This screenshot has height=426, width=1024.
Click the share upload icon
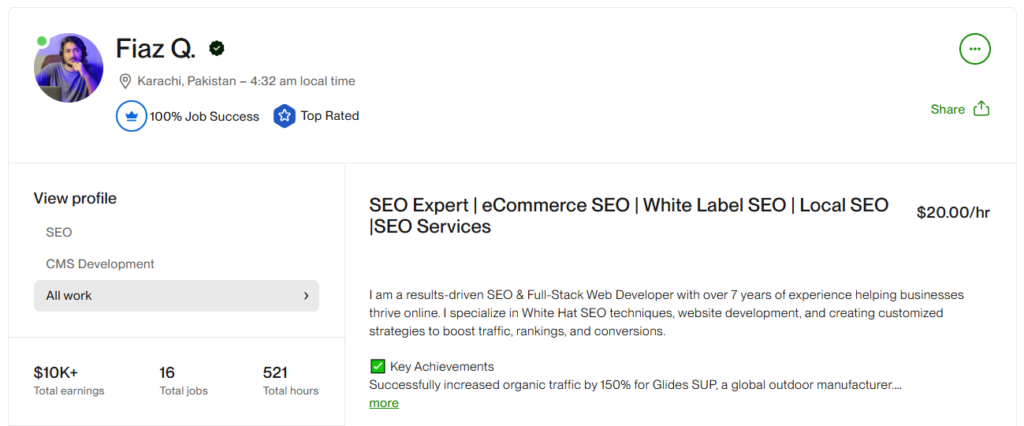click(982, 109)
